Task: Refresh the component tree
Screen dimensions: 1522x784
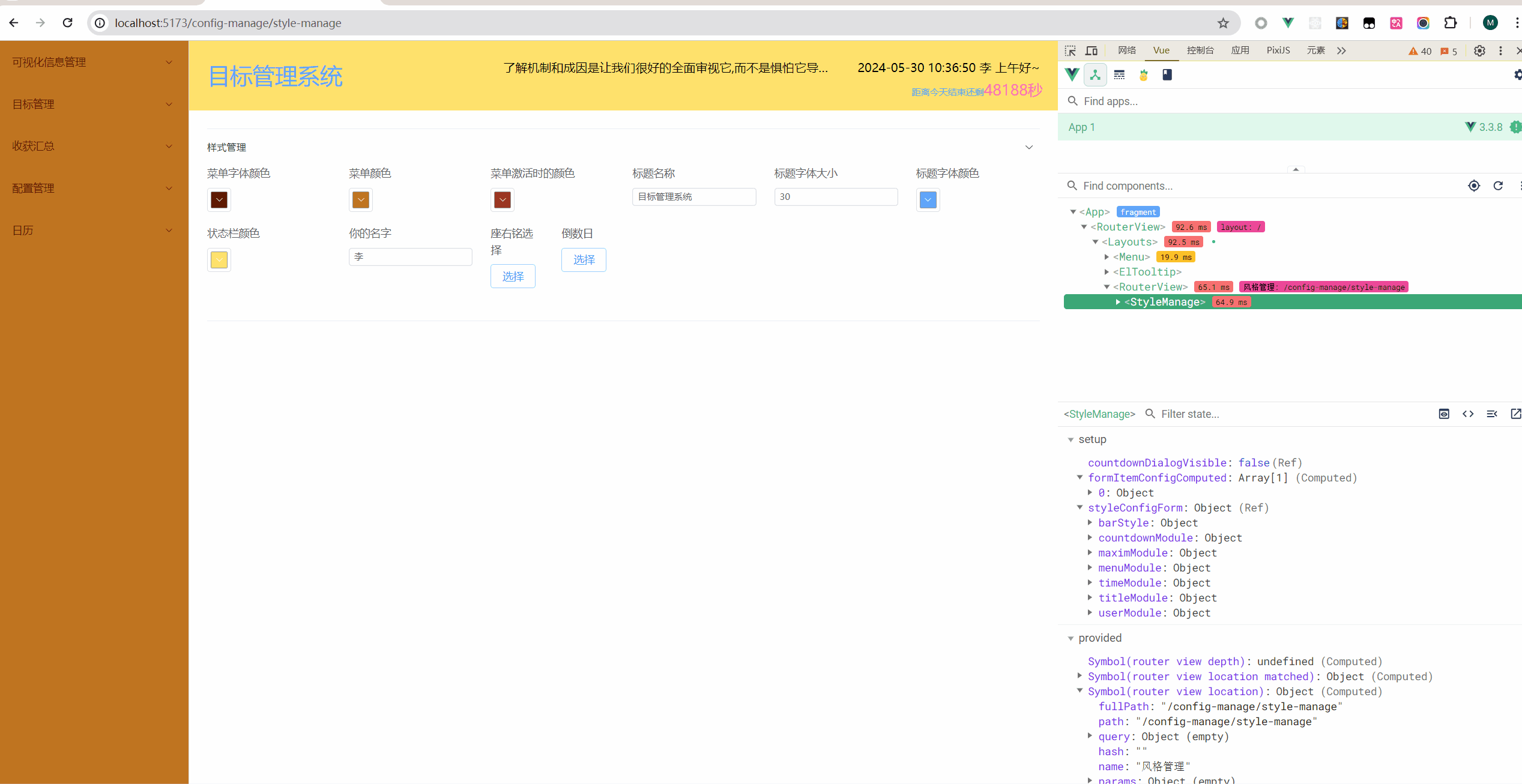Action: pos(1498,186)
